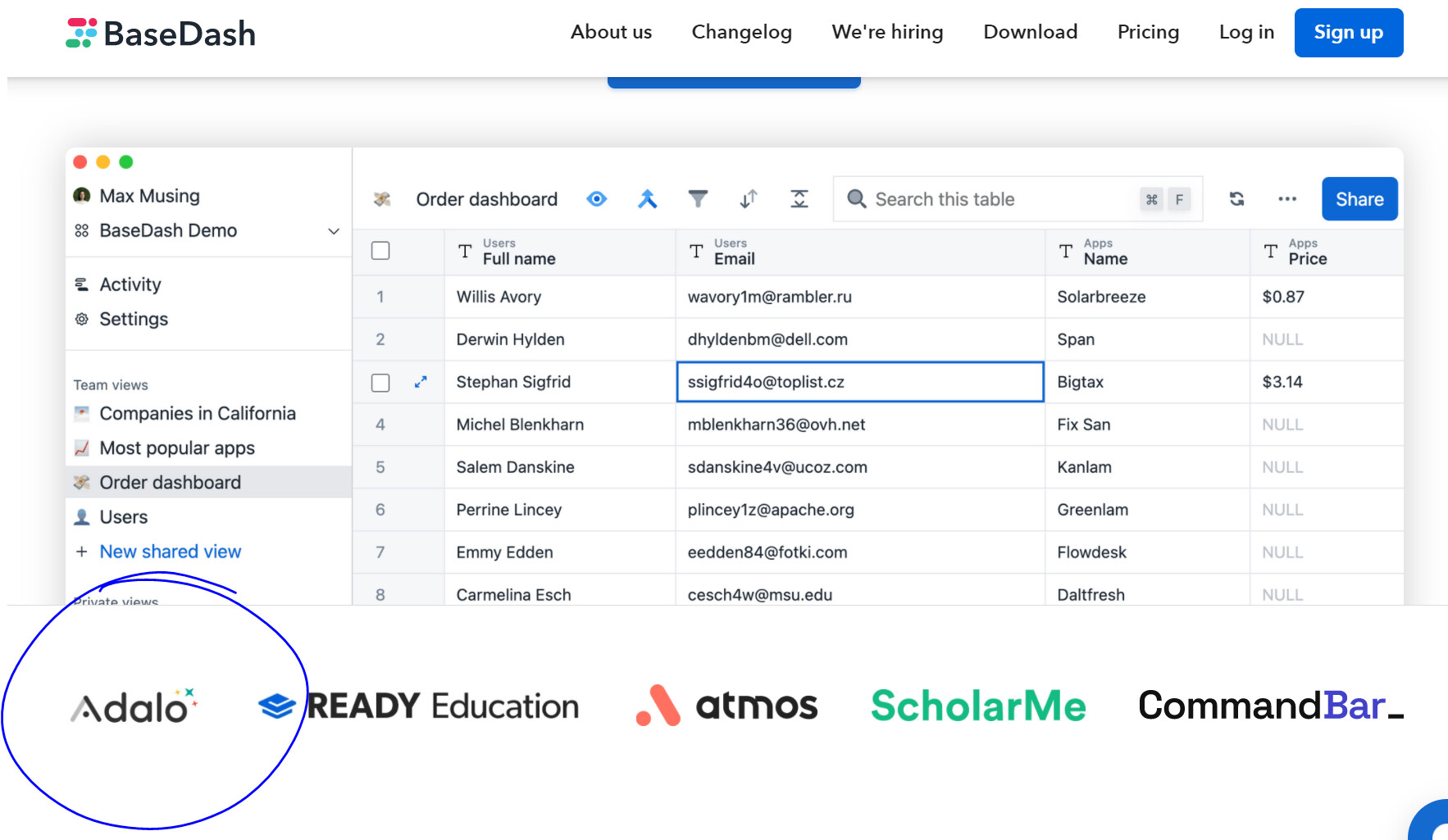1448x840 pixels.
Task: Click the Activity sidebar icon
Action: tap(81, 284)
